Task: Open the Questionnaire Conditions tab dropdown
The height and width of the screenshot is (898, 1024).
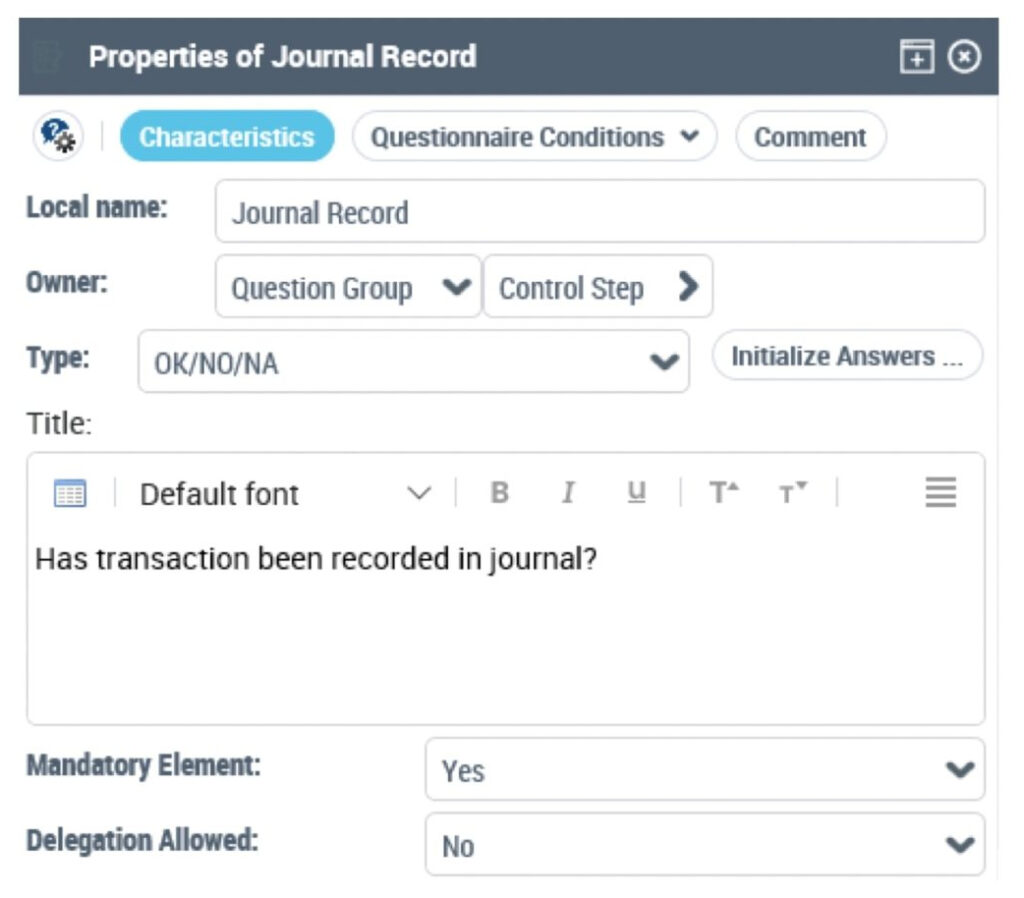Action: coord(534,137)
